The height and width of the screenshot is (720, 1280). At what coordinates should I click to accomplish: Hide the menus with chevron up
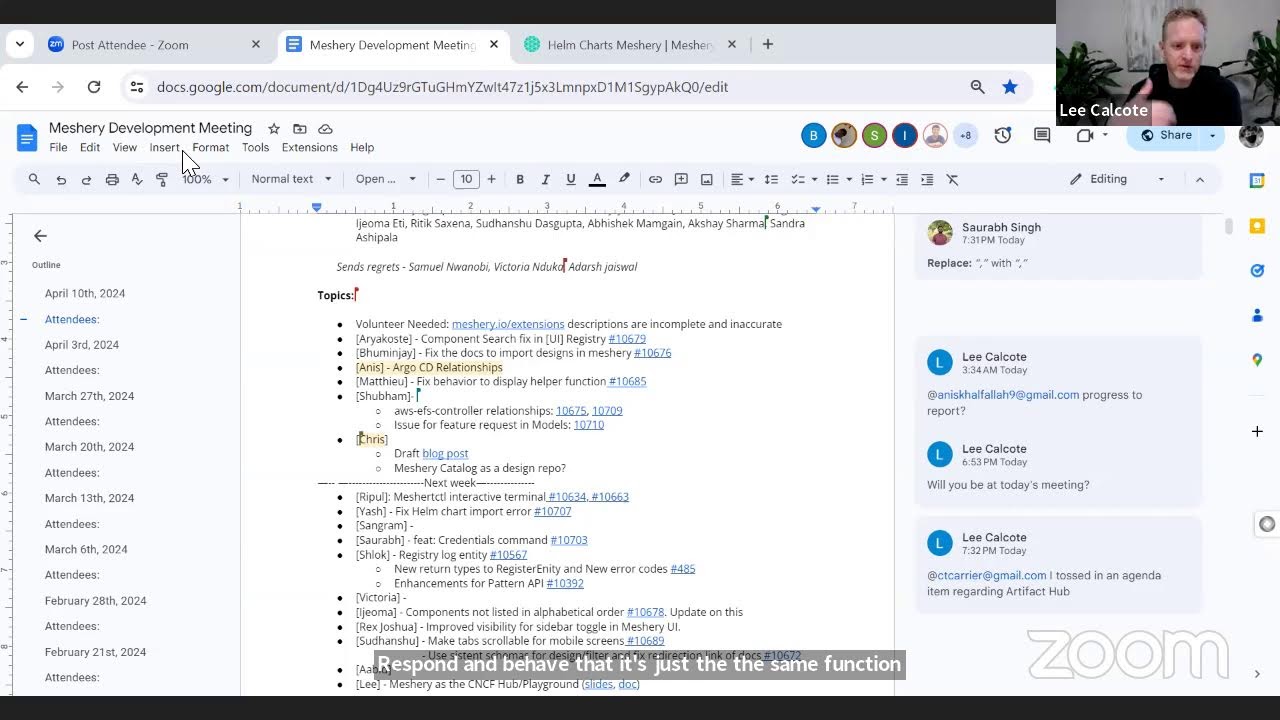pos(1200,179)
